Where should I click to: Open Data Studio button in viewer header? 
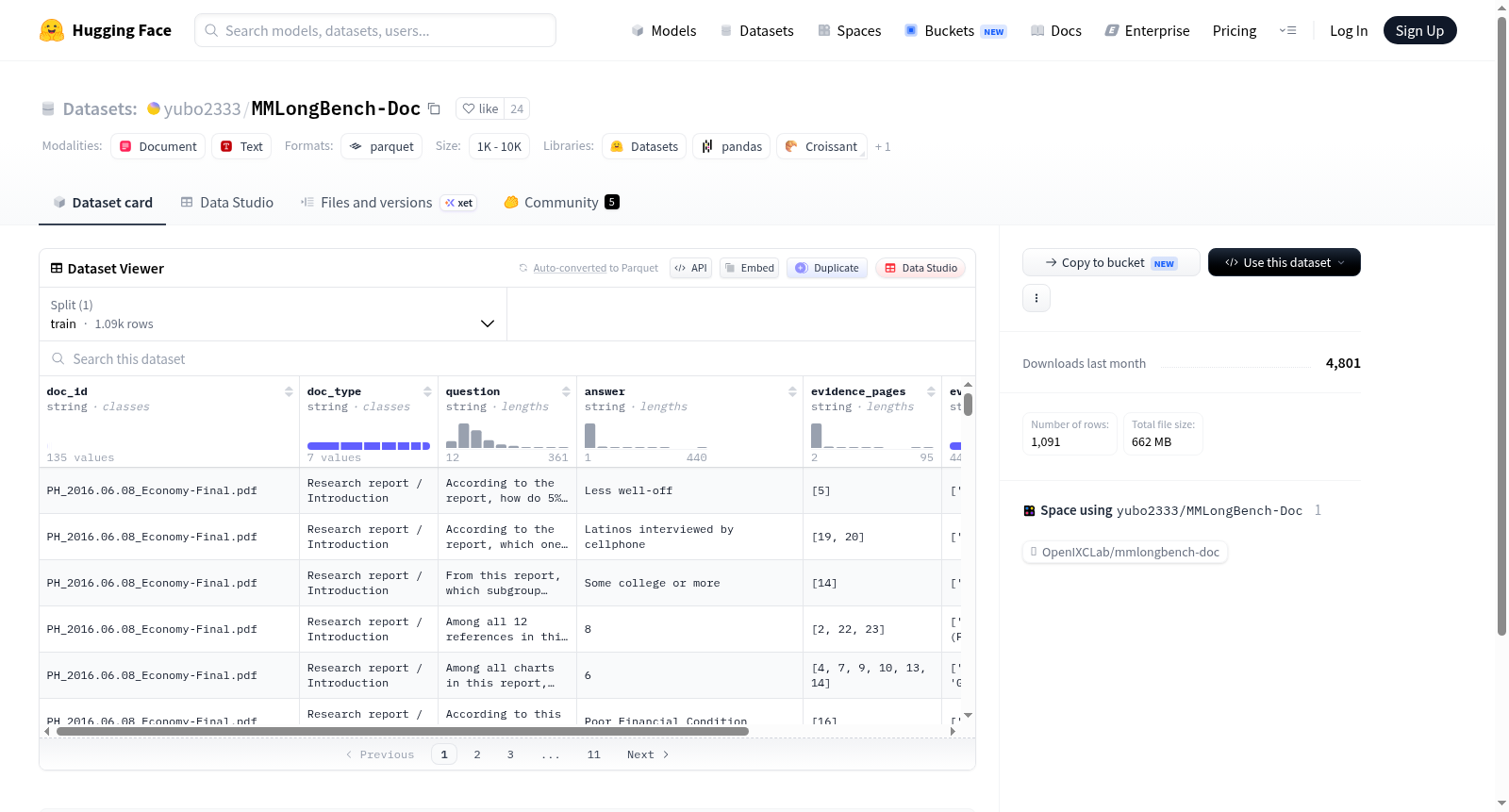pos(920,268)
